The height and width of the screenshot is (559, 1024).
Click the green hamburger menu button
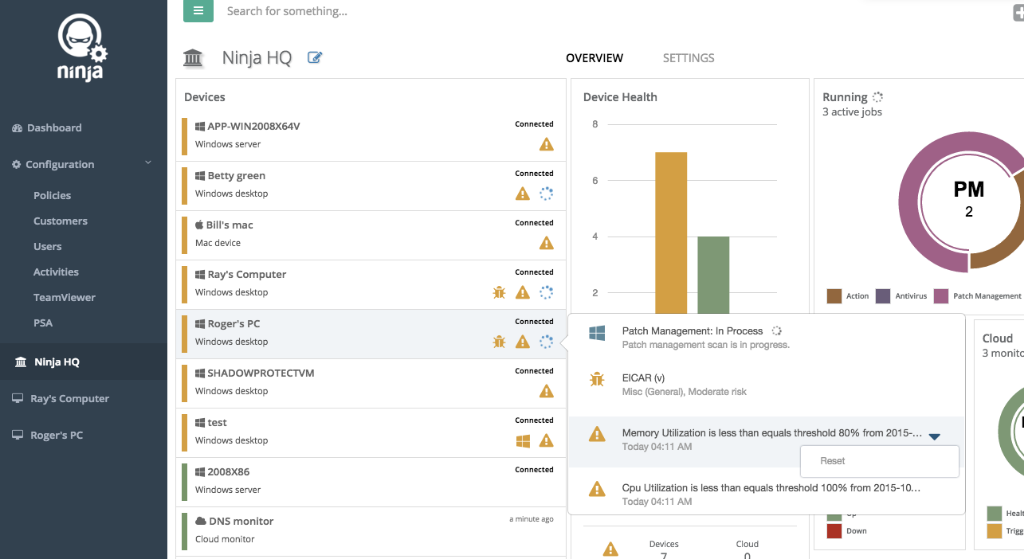tap(198, 11)
